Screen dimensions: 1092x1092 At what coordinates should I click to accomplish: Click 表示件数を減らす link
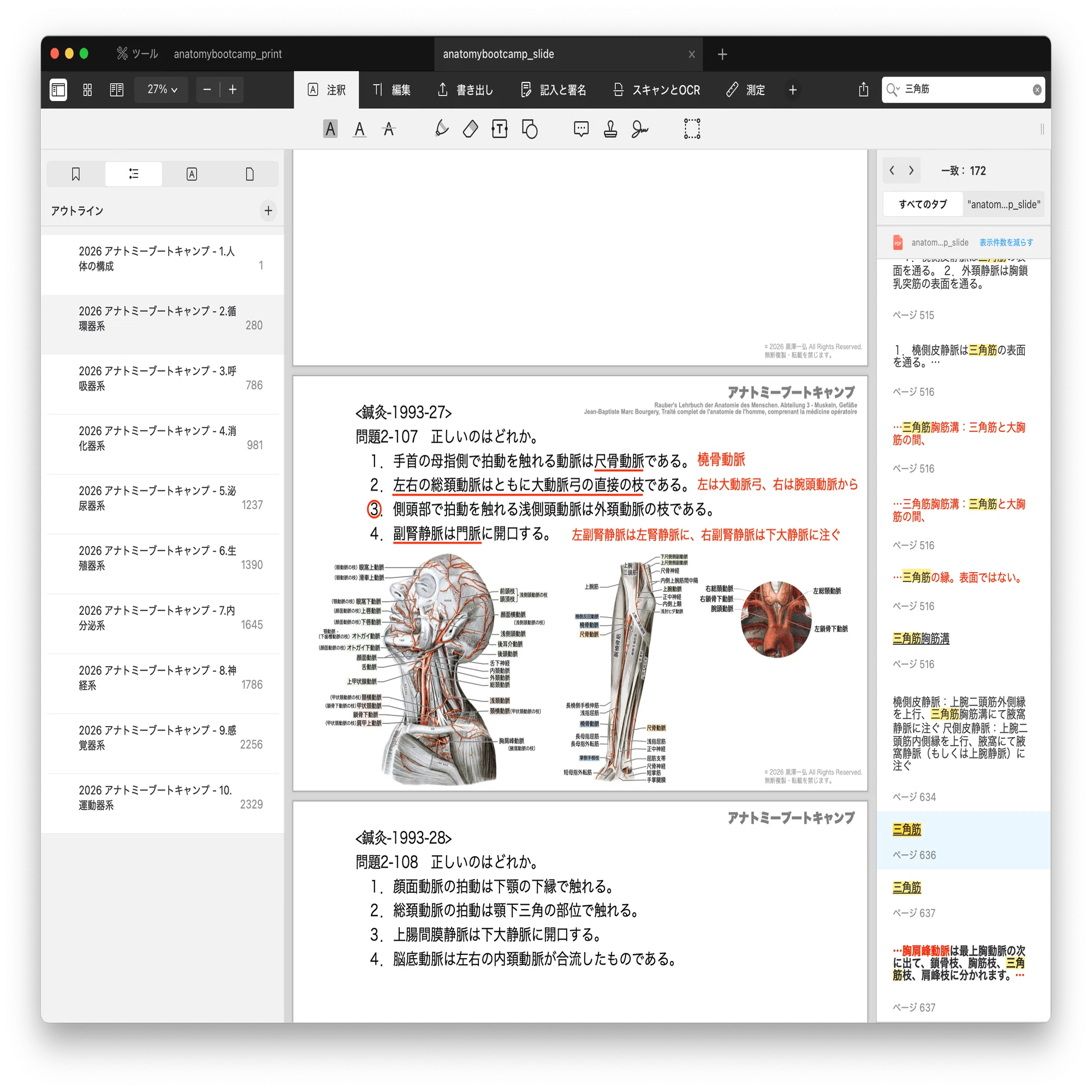(x=1006, y=242)
